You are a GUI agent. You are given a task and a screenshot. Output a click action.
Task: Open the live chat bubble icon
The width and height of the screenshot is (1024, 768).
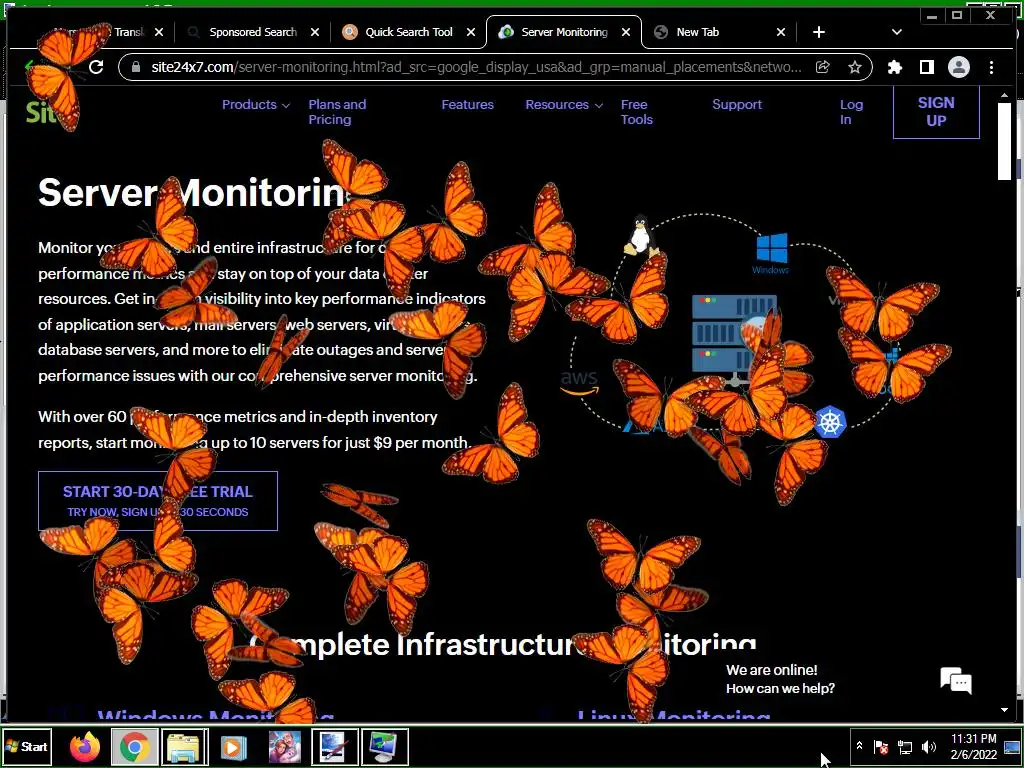956,681
